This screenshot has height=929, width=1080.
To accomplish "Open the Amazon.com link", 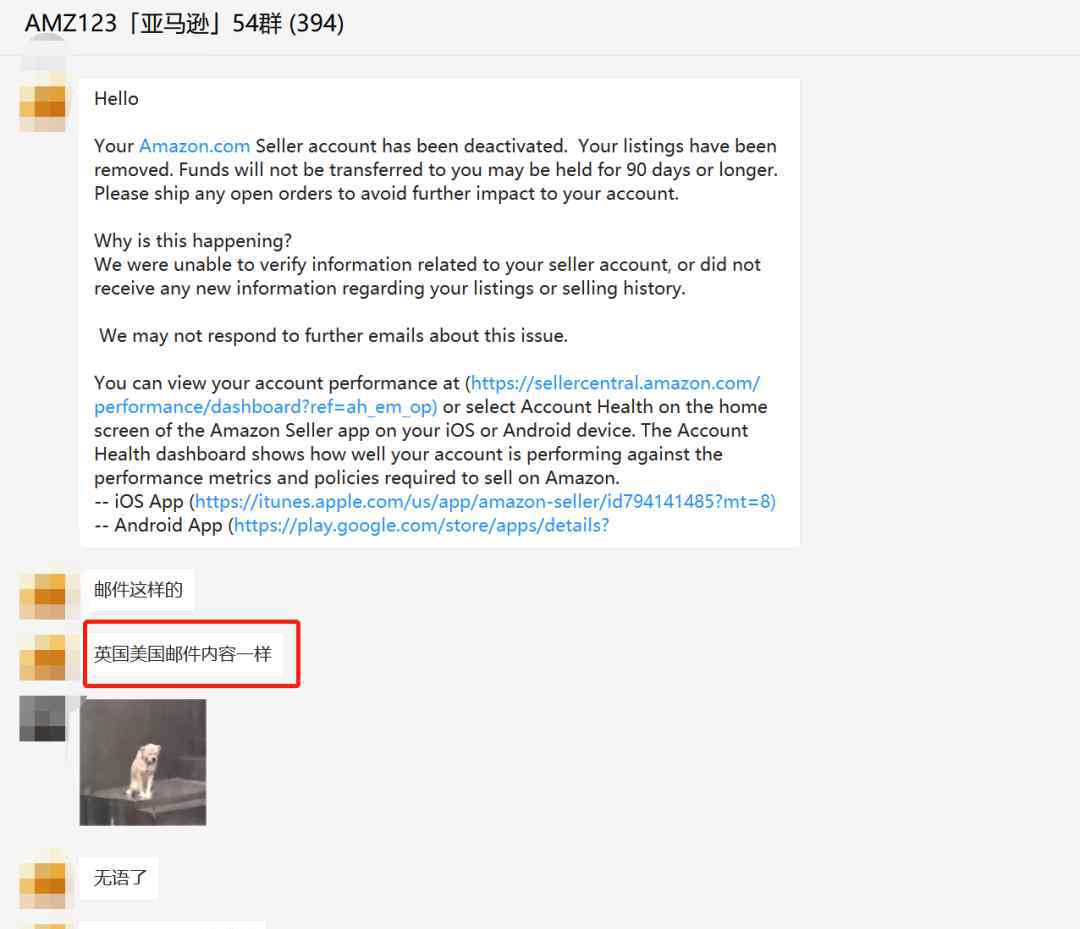I will tap(194, 146).
